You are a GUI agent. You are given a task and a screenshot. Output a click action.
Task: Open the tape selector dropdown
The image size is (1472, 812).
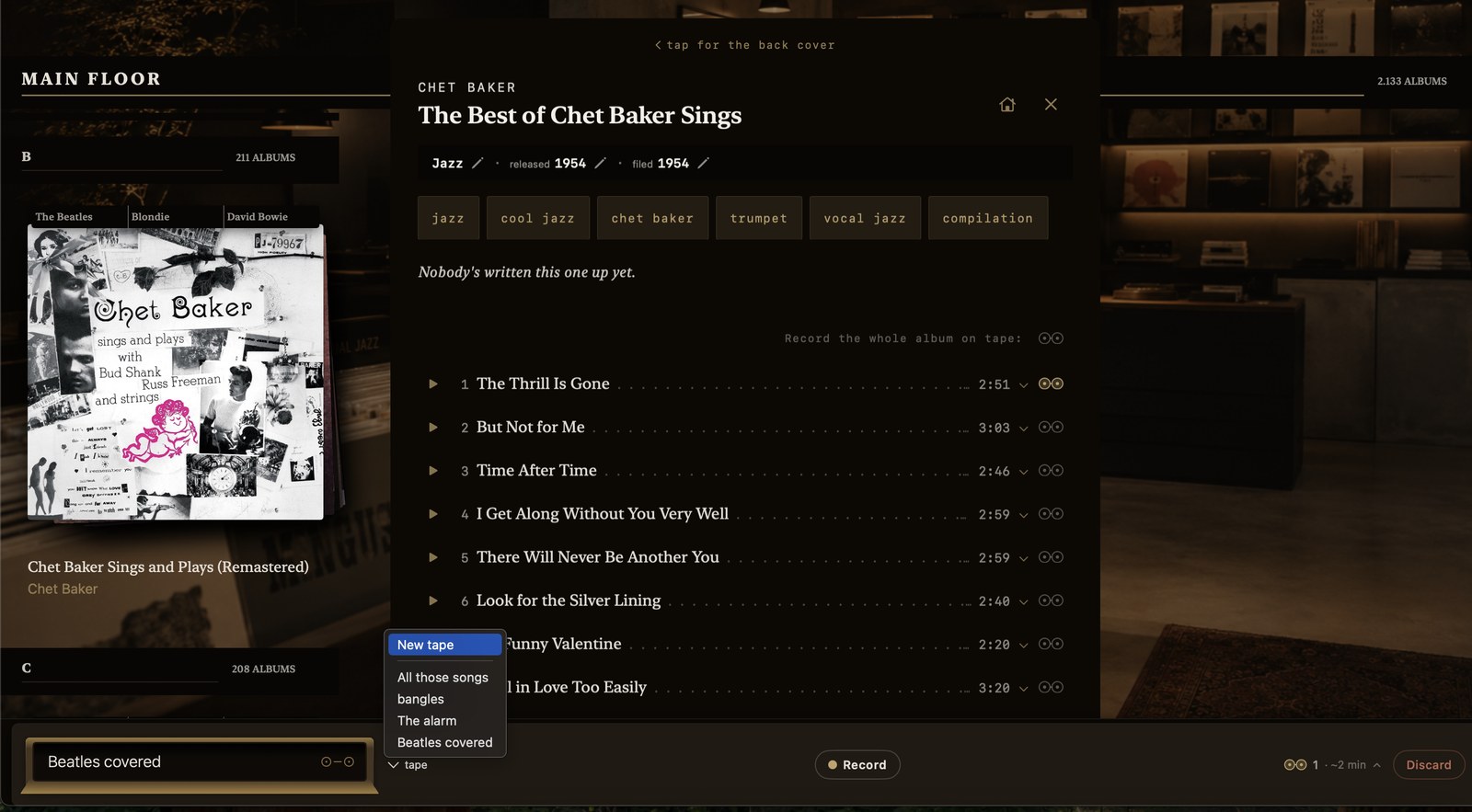[408, 765]
